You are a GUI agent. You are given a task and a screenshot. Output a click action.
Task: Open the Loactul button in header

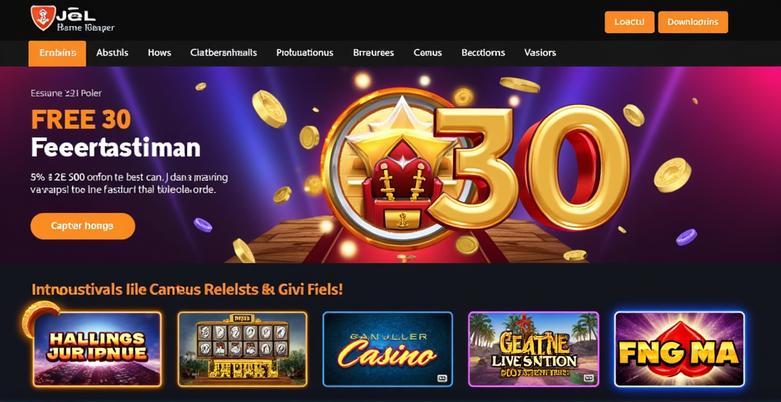(x=629, y=22)
